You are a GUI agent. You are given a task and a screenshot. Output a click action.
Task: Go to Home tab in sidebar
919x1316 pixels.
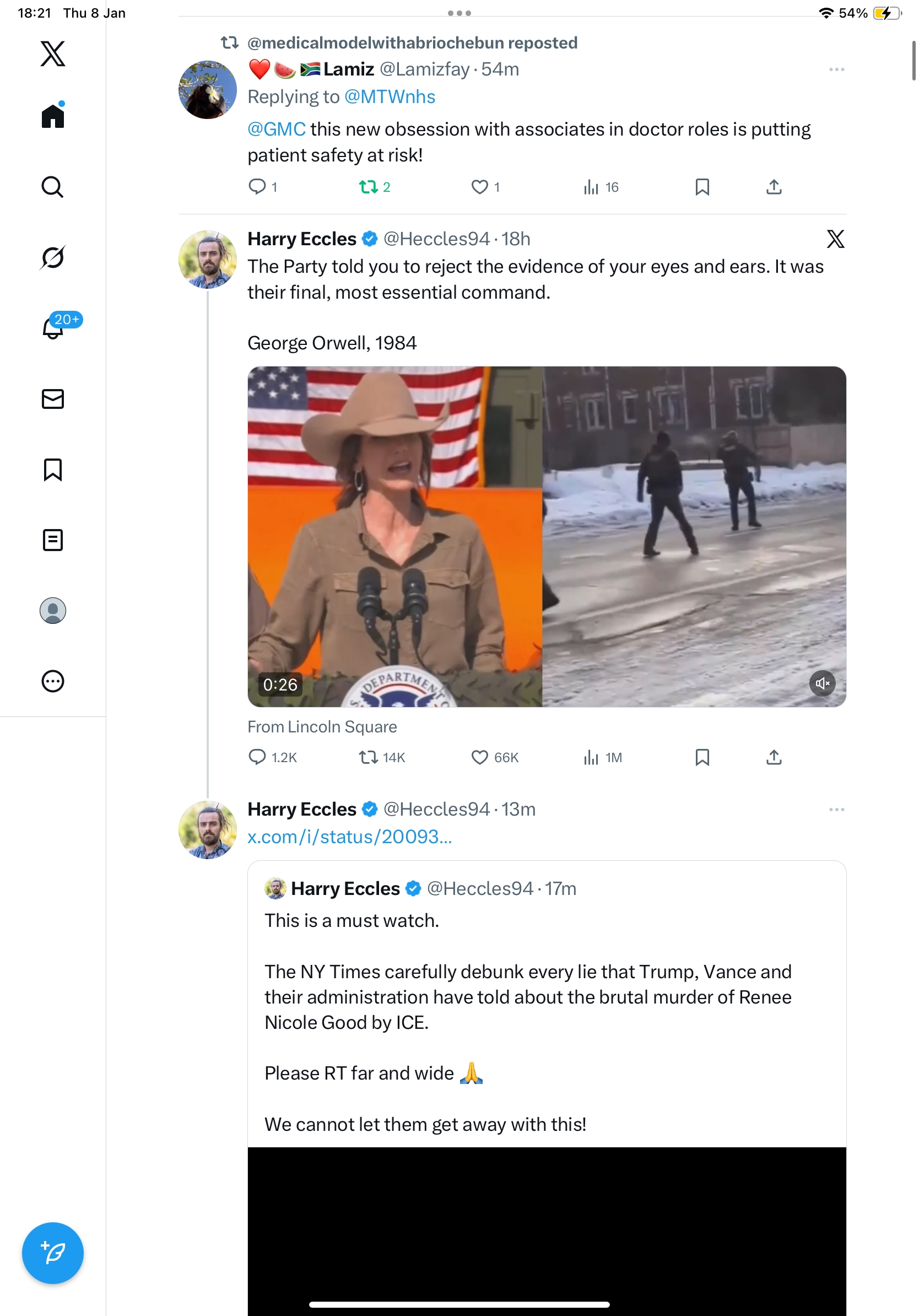coord(53,116)
